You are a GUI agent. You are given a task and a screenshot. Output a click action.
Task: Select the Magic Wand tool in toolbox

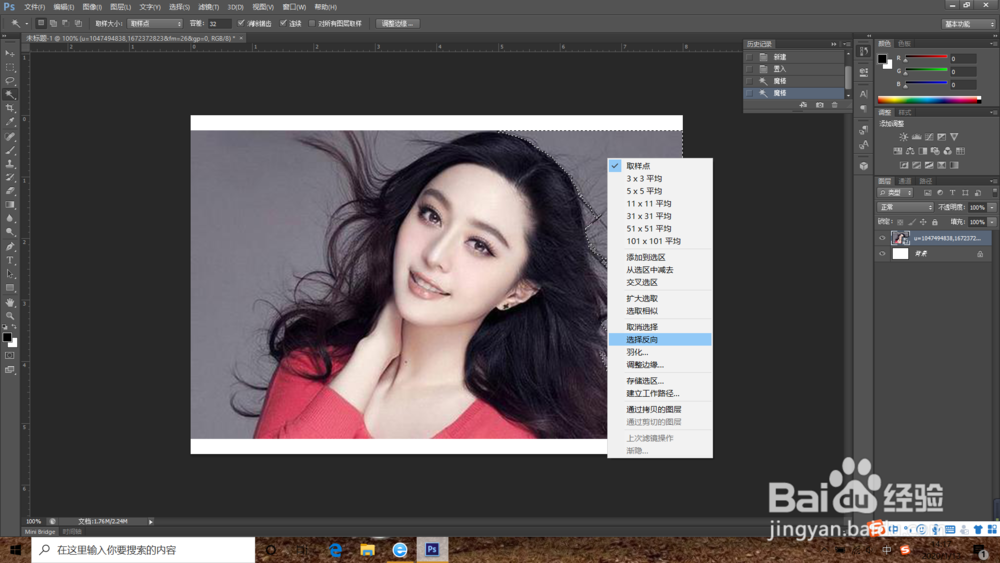pos(10,94)
